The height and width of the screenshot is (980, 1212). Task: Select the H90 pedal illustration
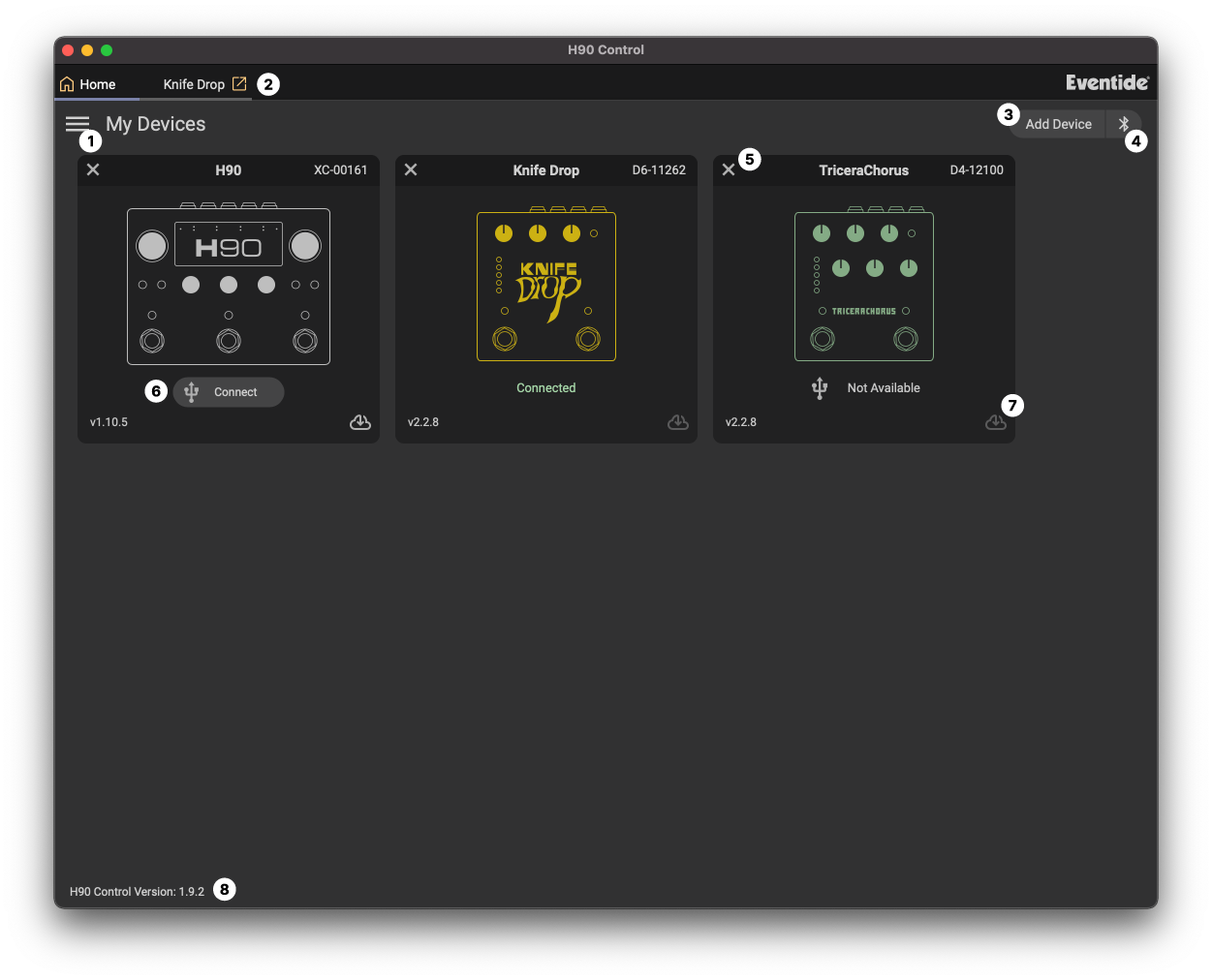point(229,287)
